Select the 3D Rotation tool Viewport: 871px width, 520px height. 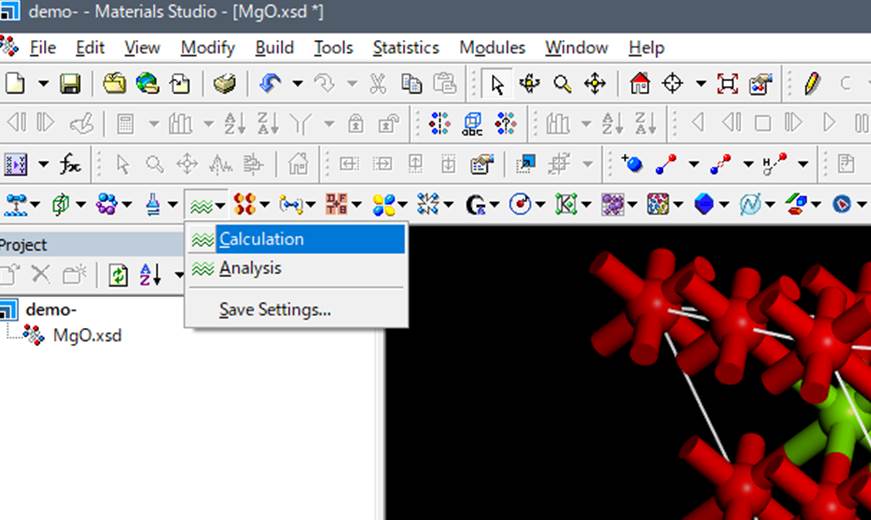tap(529, 84)
